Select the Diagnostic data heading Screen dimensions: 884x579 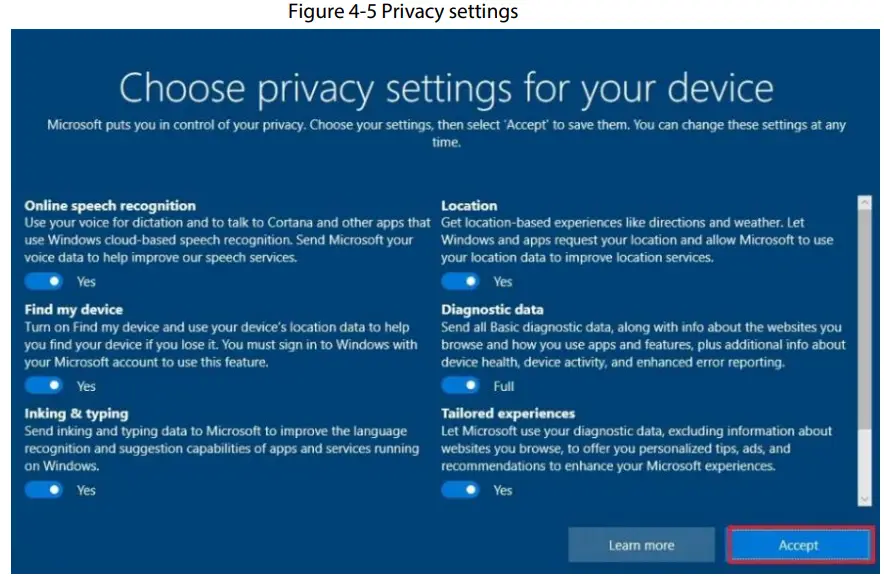pyautogui.click(x=492, y=310)
